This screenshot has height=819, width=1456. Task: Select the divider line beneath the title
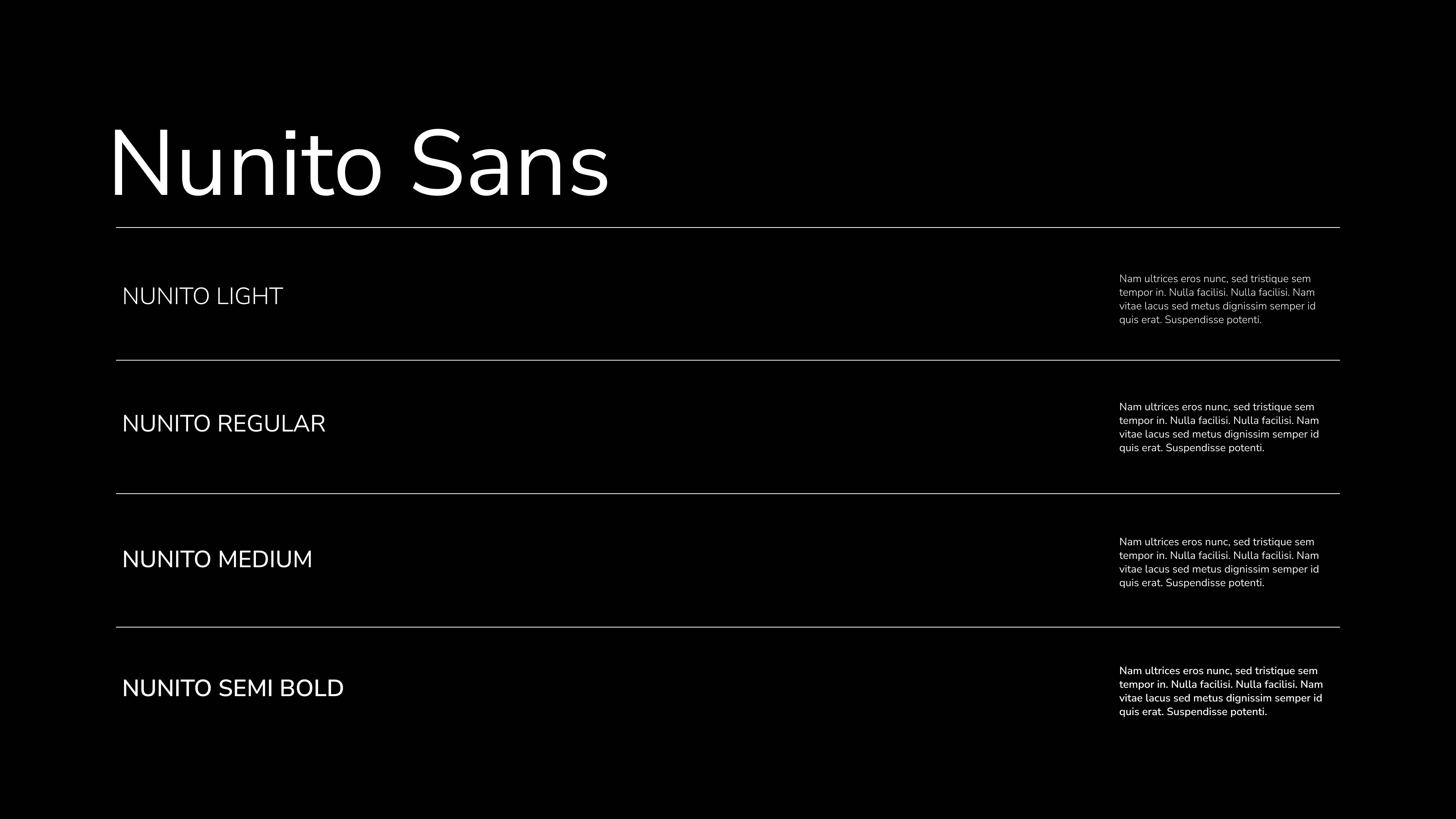[x=728, y=228]
